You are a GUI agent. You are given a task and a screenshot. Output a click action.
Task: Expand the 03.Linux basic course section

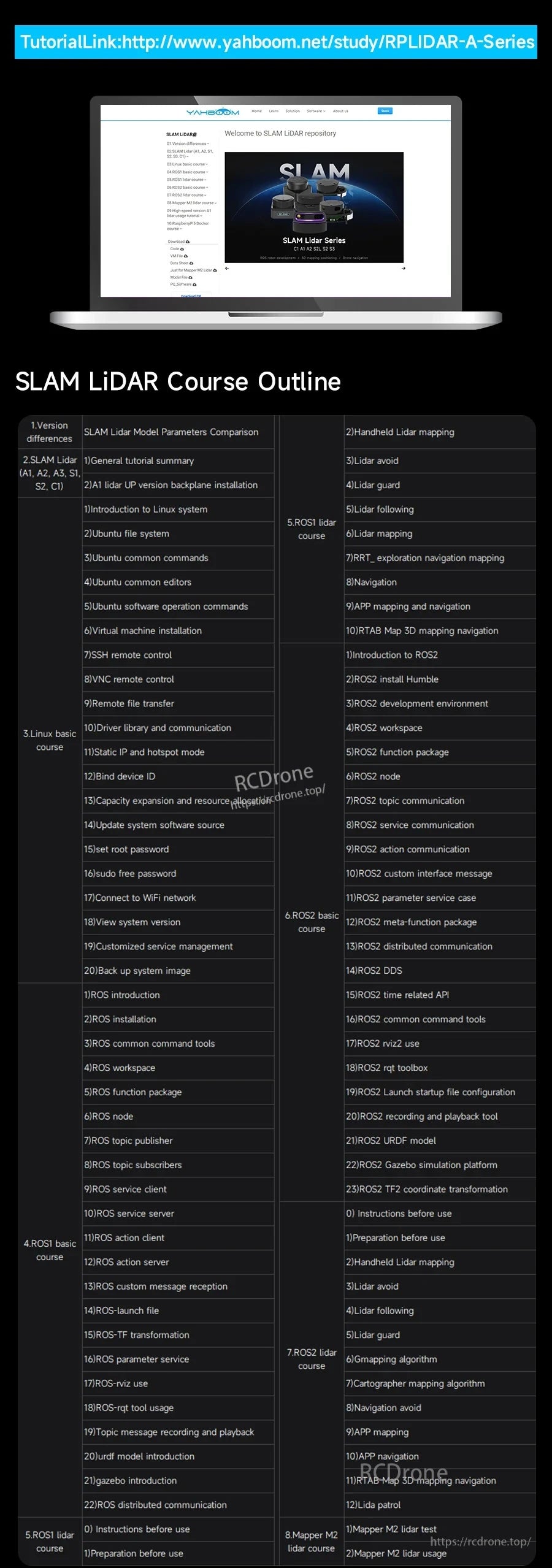tap(187, 164)
